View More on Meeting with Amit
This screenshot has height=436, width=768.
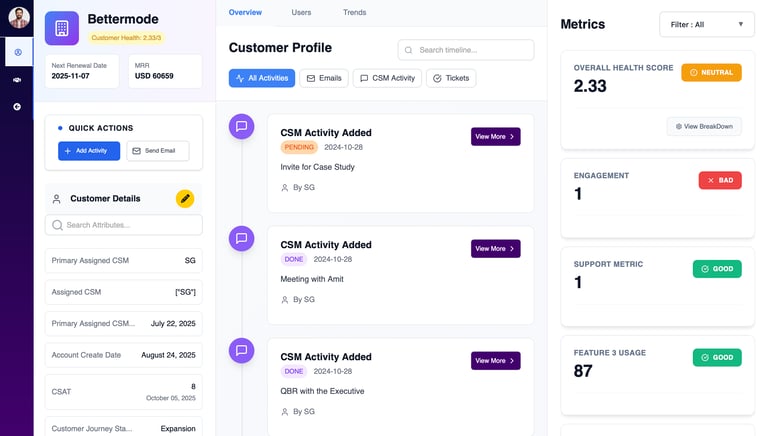click(x=496, y=248)
